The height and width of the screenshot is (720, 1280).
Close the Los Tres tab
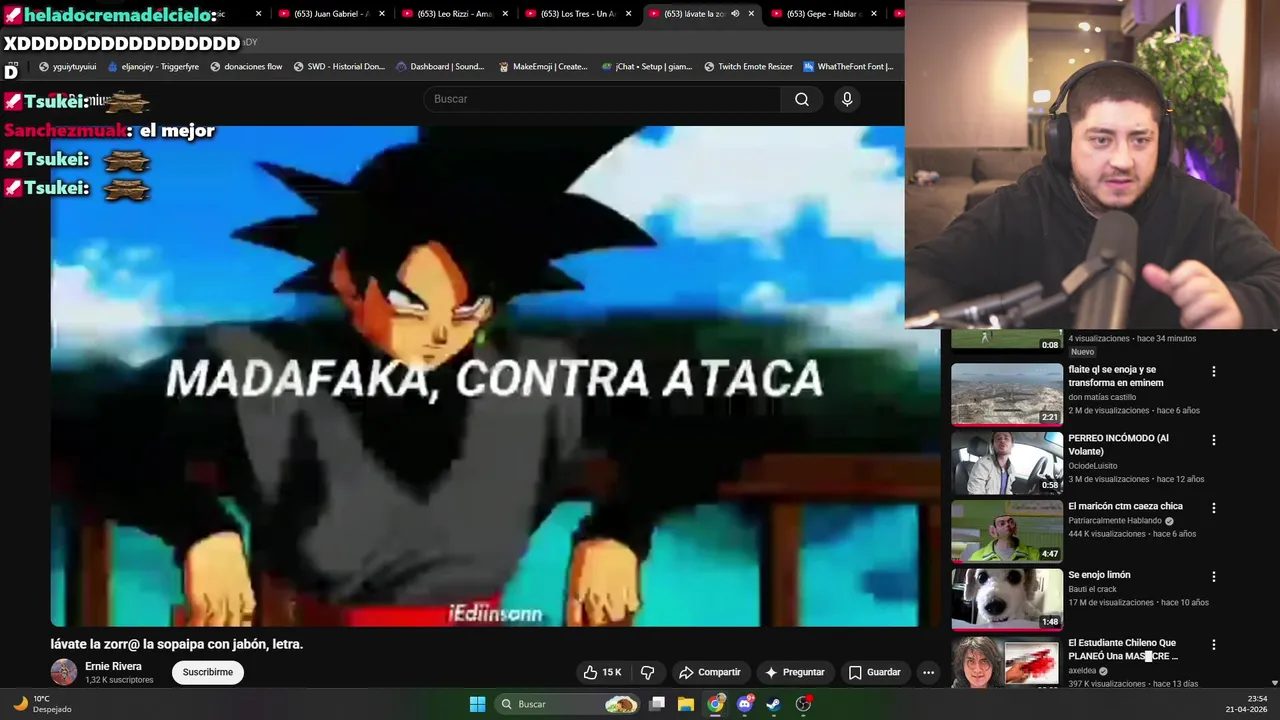(629, 14)
